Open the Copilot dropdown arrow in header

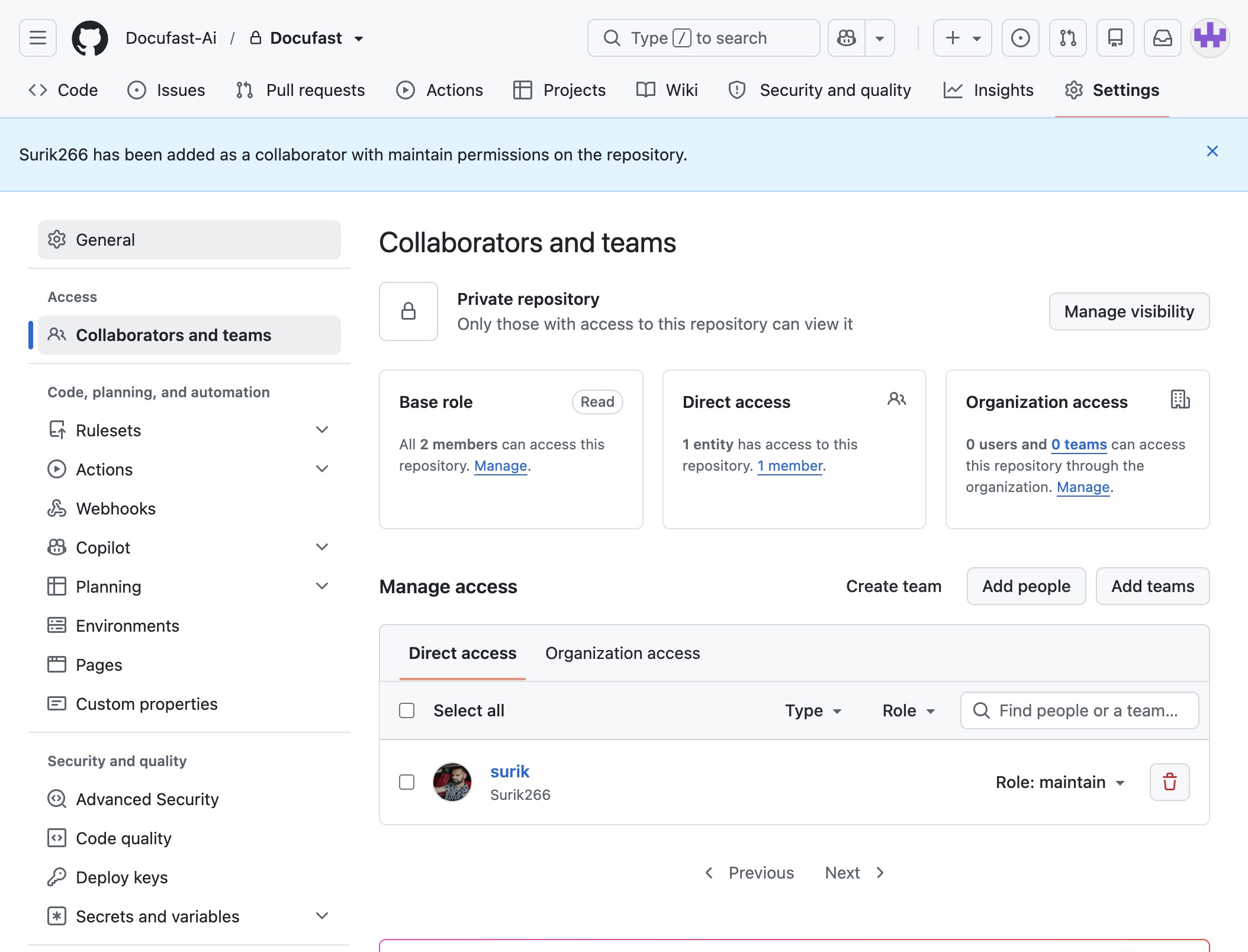(880, 38)
